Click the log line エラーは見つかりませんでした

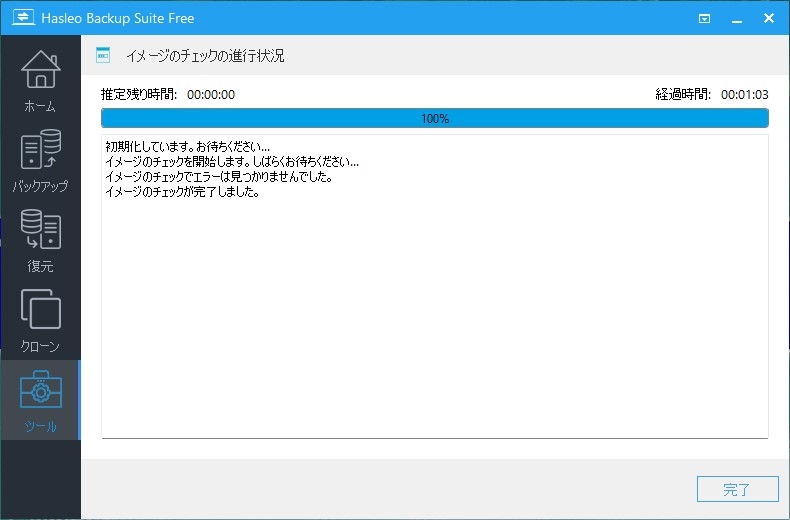219,177
